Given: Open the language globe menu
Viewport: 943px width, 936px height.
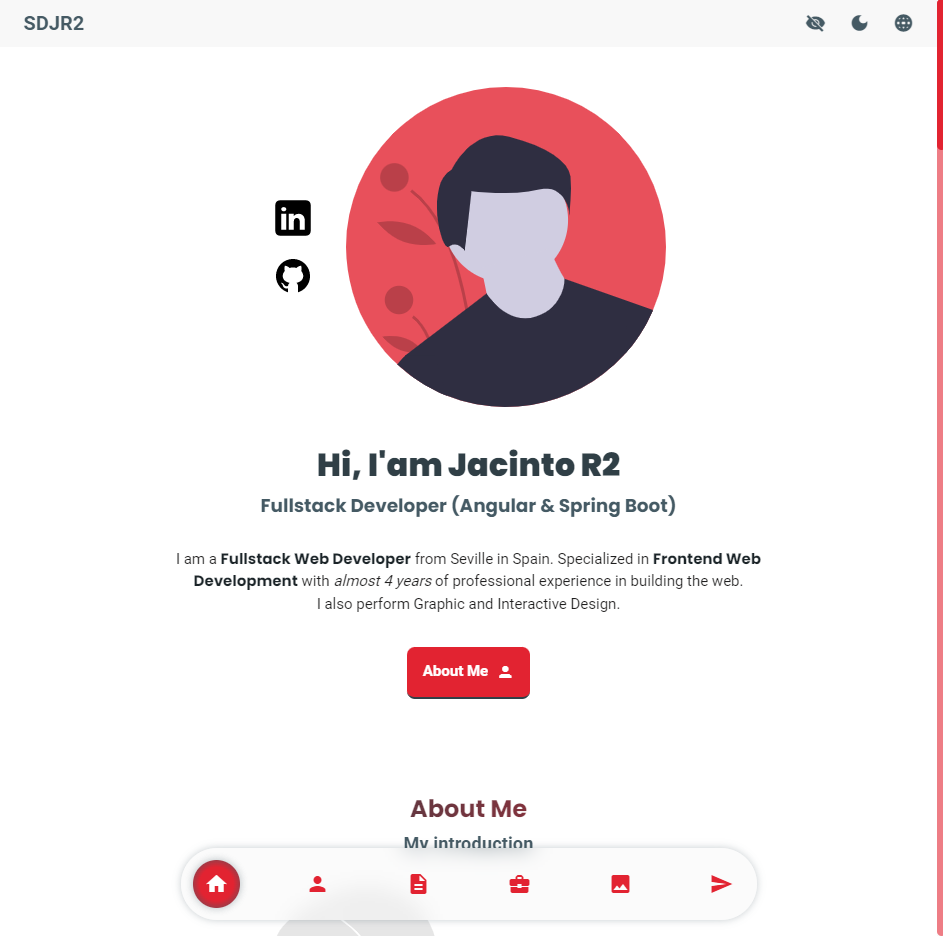Looking at the screenshot, I should 903,23.
